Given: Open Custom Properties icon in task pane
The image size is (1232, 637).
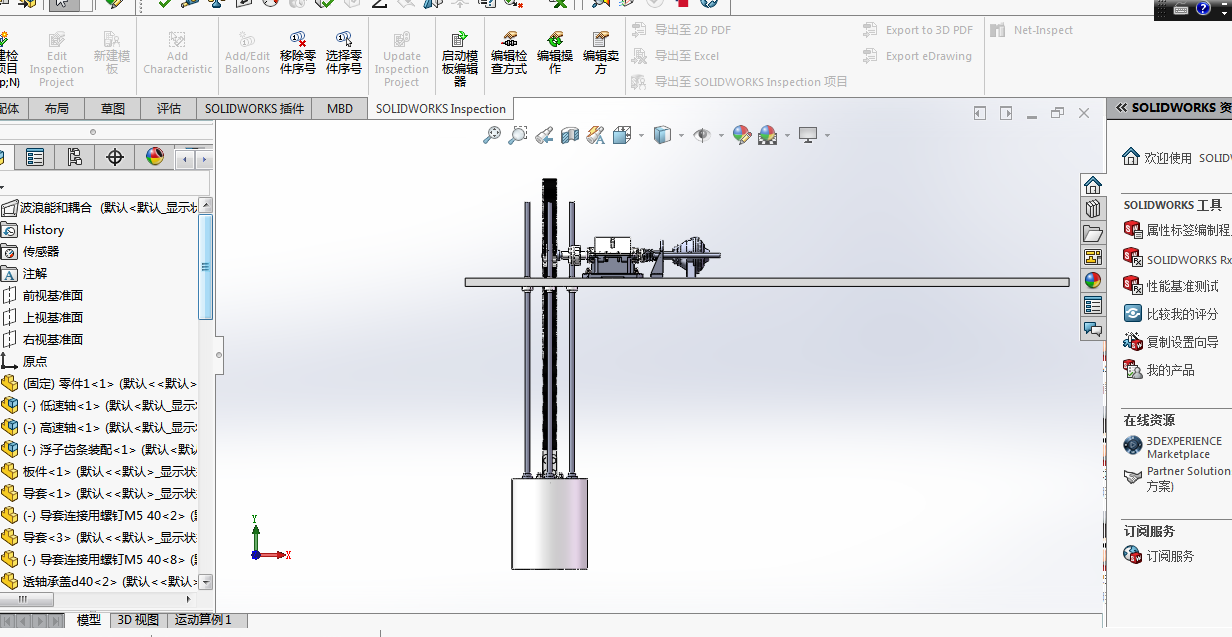Looking at the screenshot, I should 1093,305.
